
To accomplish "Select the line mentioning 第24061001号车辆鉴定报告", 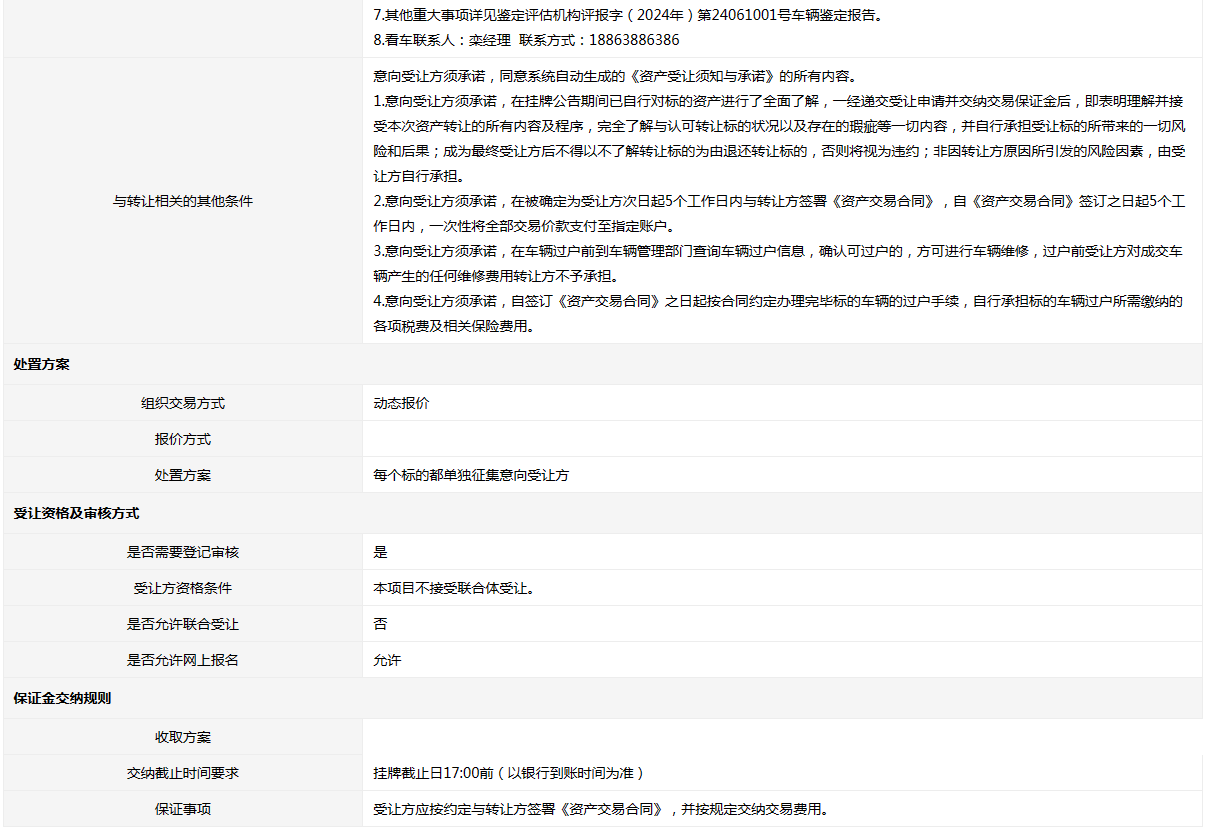I will [x=627, y=15].
